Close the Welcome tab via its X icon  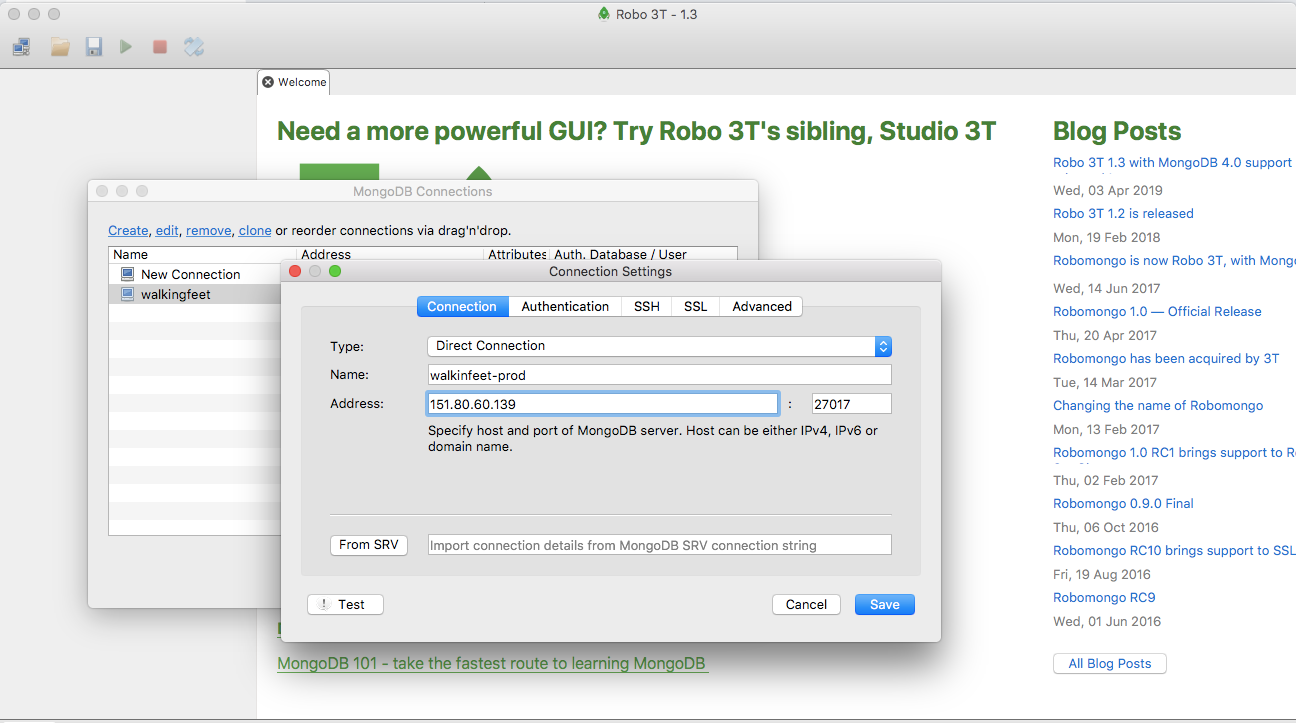pos(268,82)
